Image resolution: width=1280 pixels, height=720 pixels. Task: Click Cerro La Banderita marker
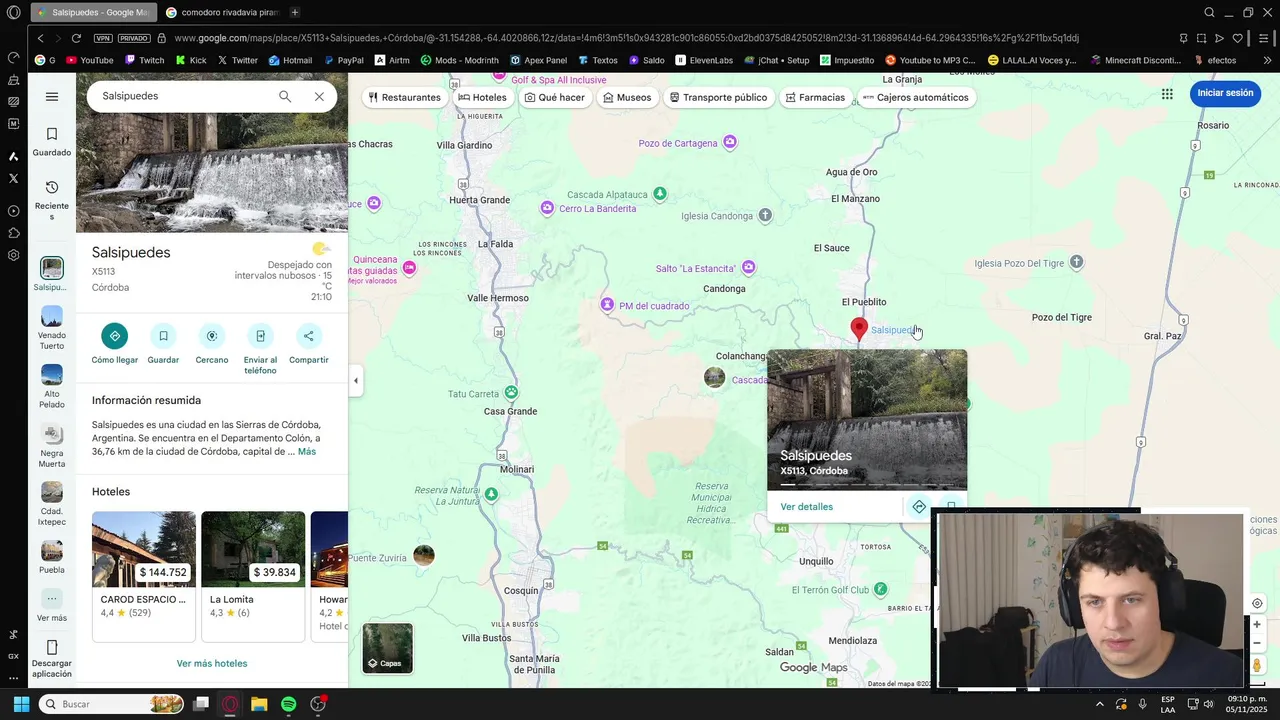tap(546, 208)
